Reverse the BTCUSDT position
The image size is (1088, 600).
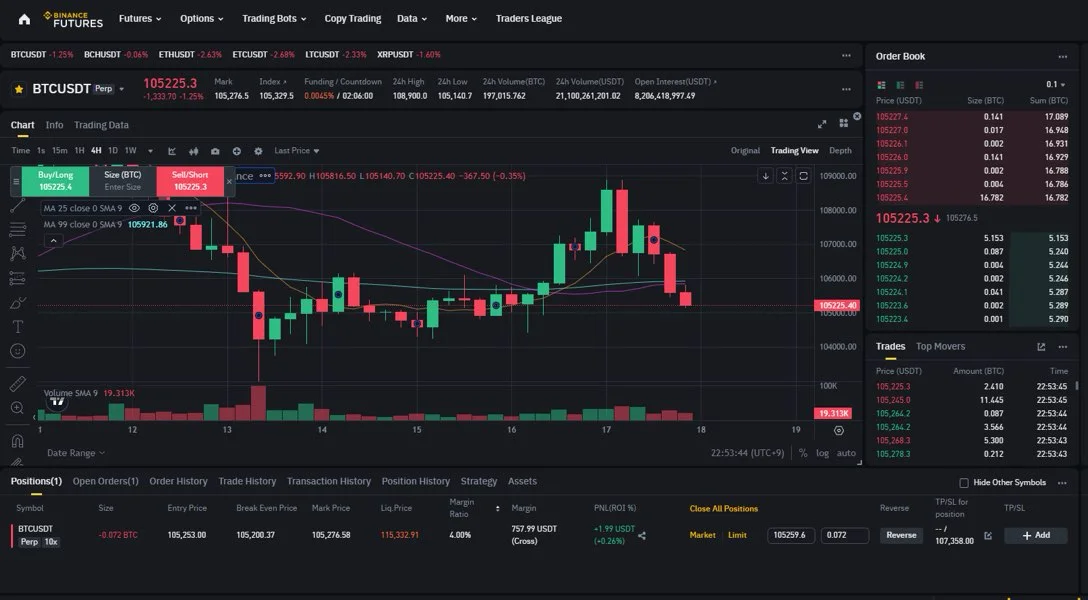coord(901,535)
